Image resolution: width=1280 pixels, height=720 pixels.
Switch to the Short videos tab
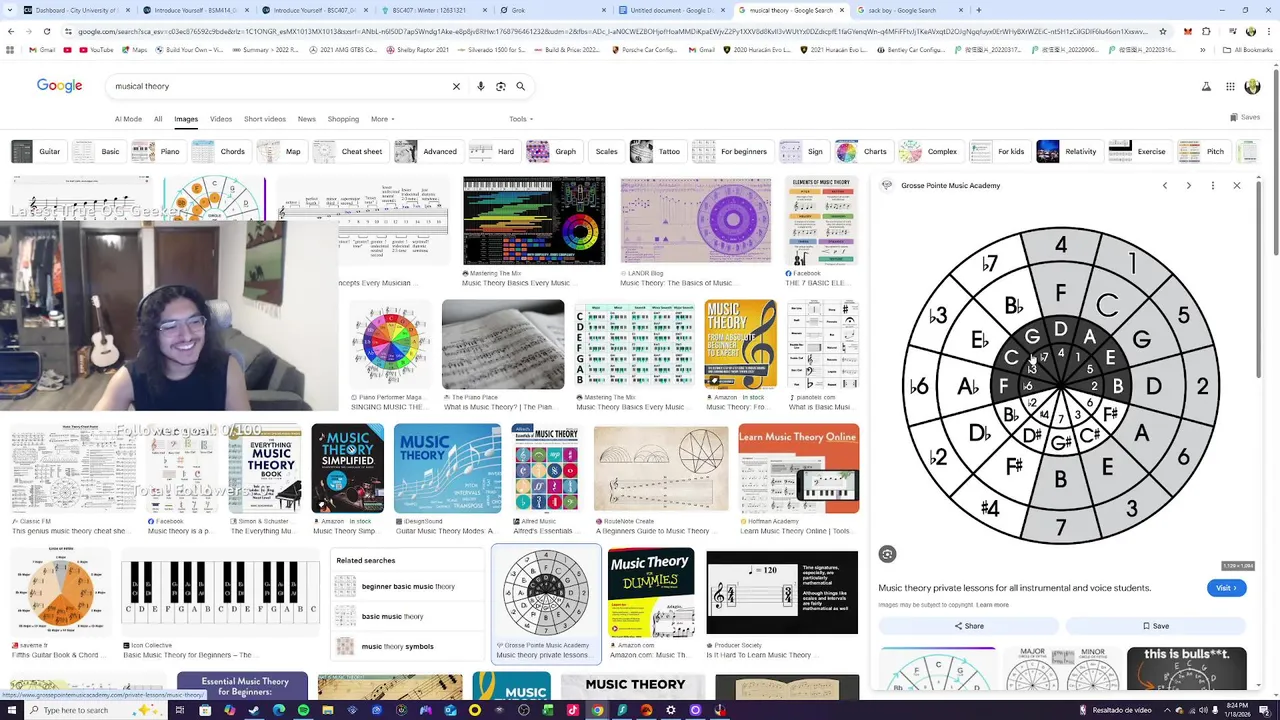(265, 119)
